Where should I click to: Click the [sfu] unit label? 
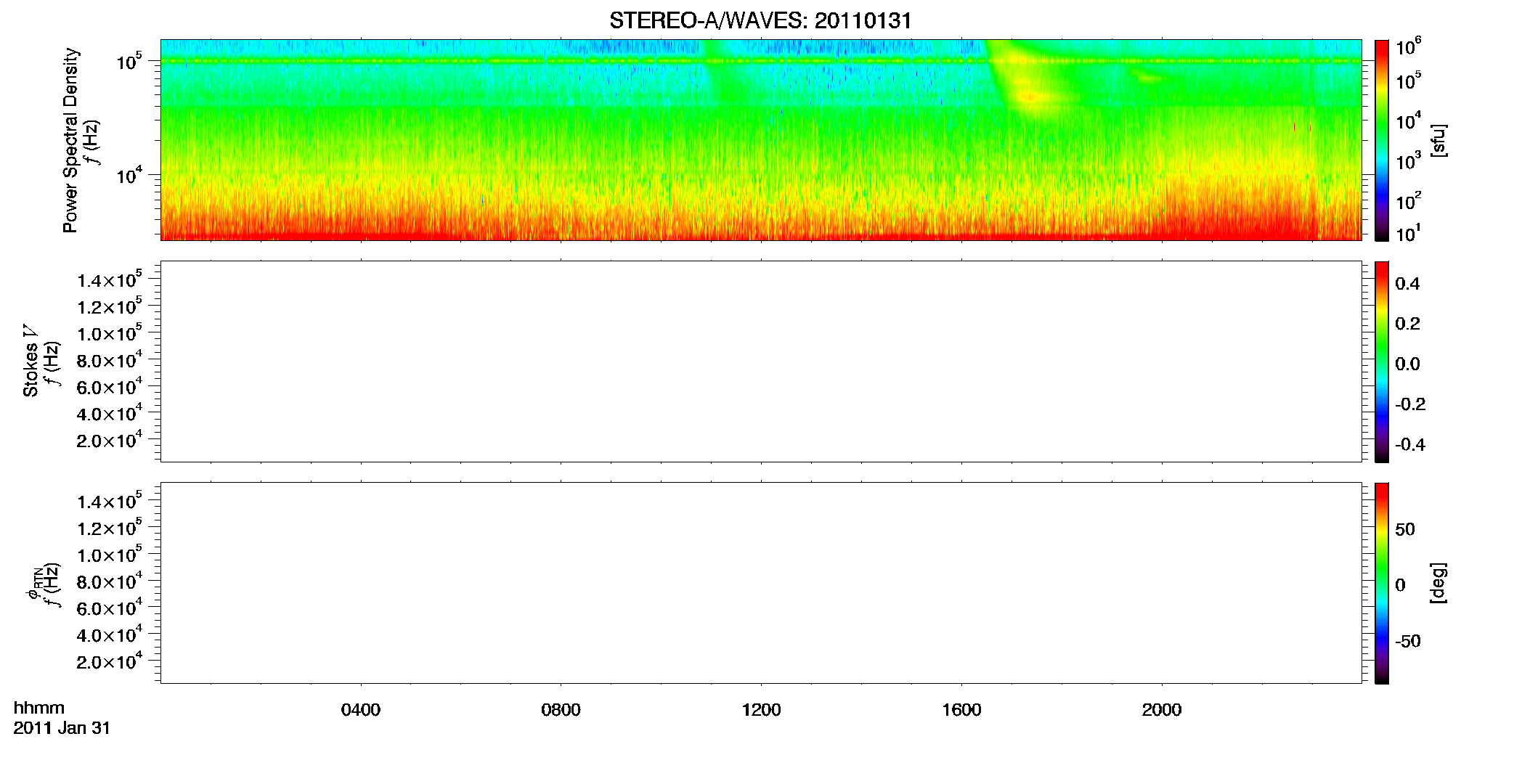click(x=1438, y=140)
